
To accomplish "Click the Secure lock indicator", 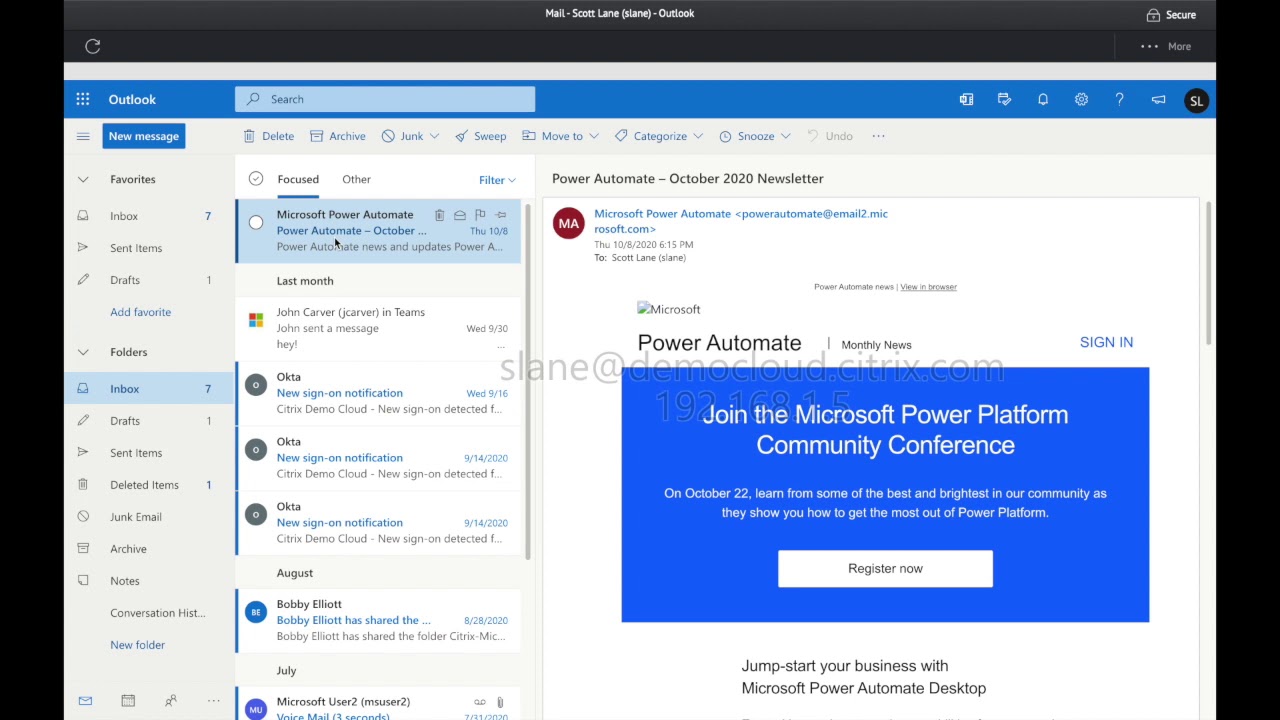I will point(1171,15).
